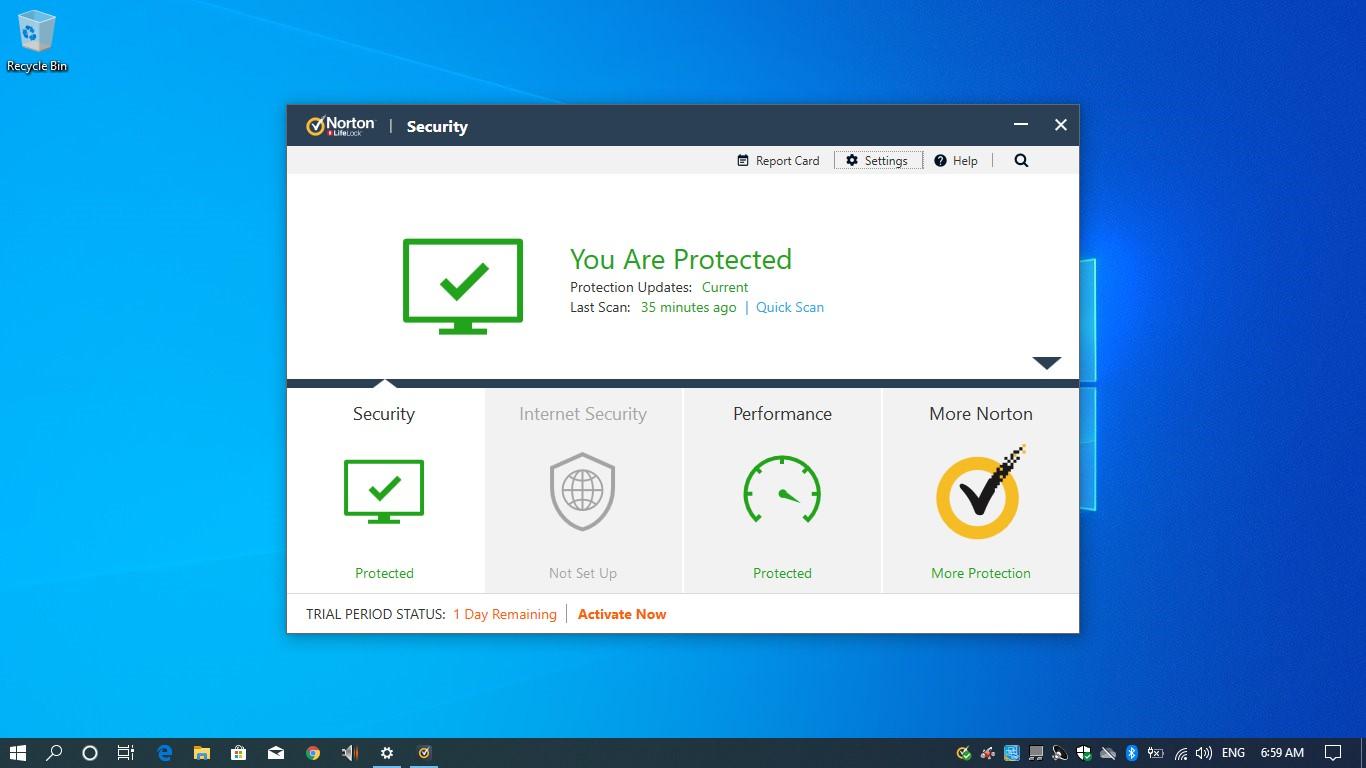Open File Explorer from taskbar

tap(202, 753)
